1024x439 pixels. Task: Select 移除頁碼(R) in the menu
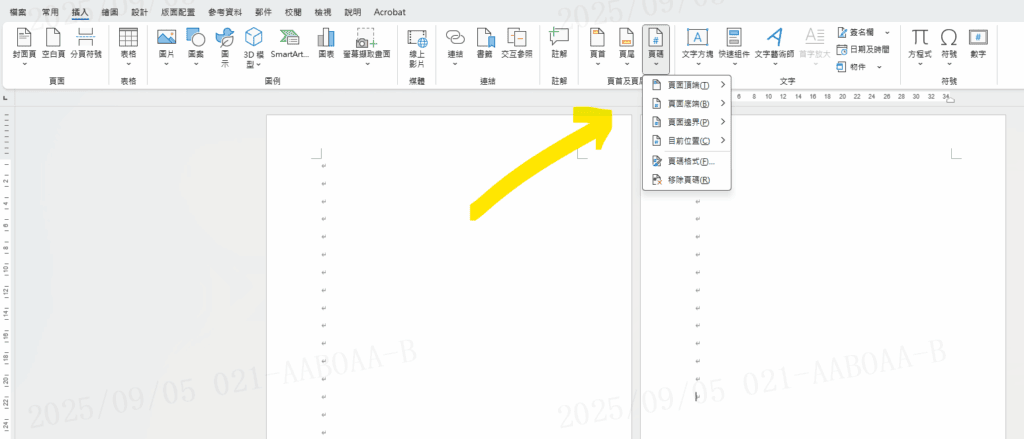(x=688, y=180)
